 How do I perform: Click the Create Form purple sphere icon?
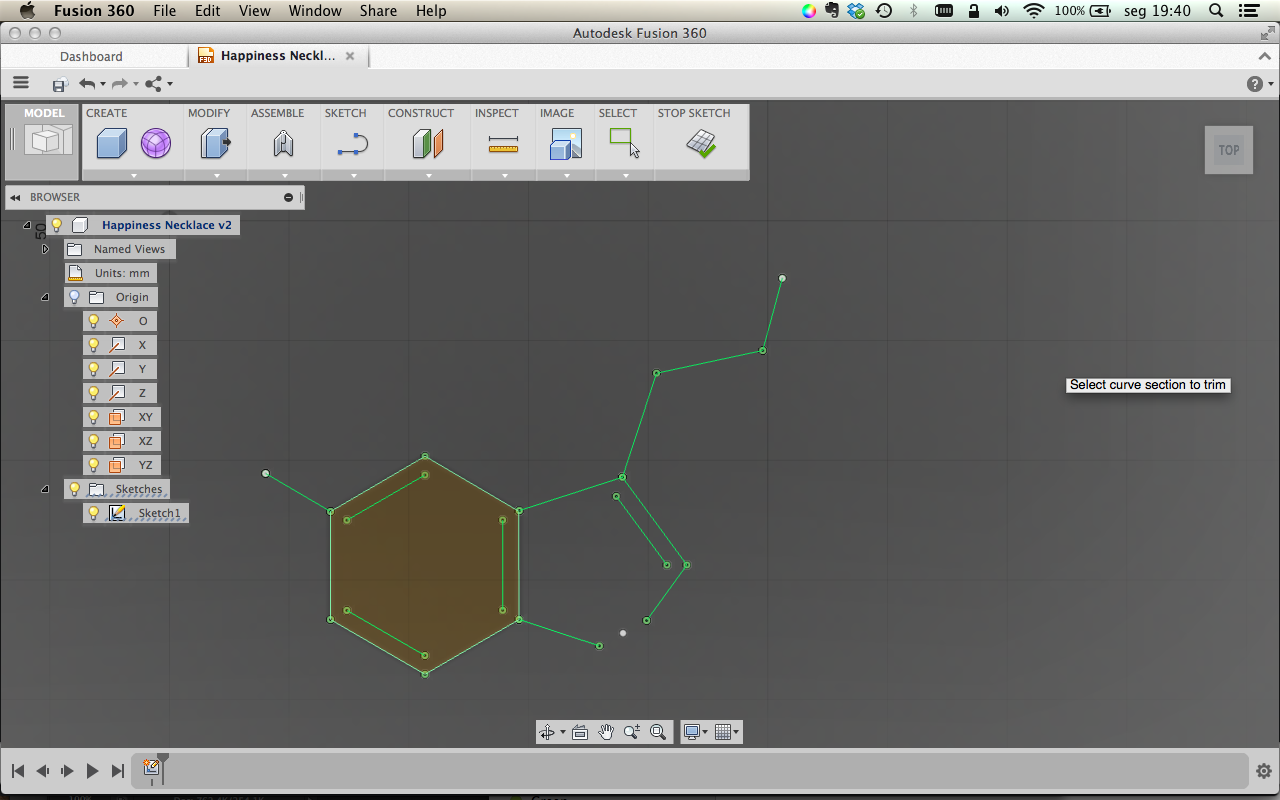(x=156, y=144)
